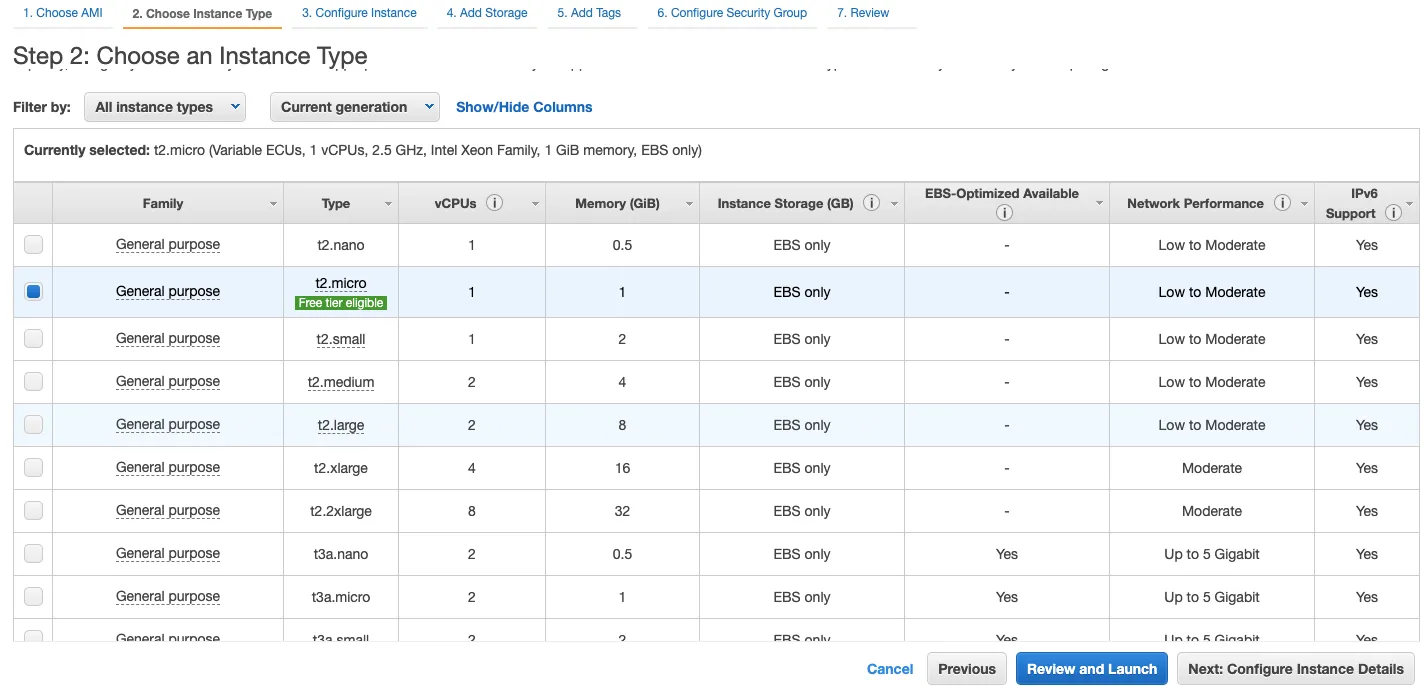Click the Show/Hide Columns link

pyautogui.click(x=524, y=107)
